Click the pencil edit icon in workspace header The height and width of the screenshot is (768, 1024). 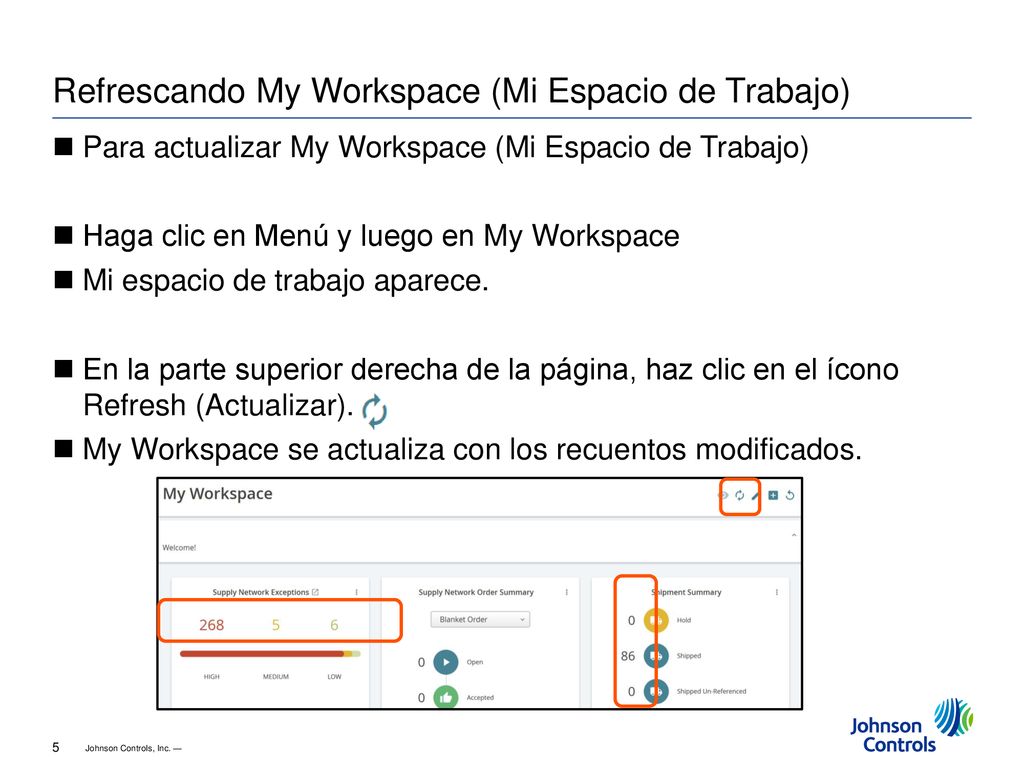click(x=756, y=496)
